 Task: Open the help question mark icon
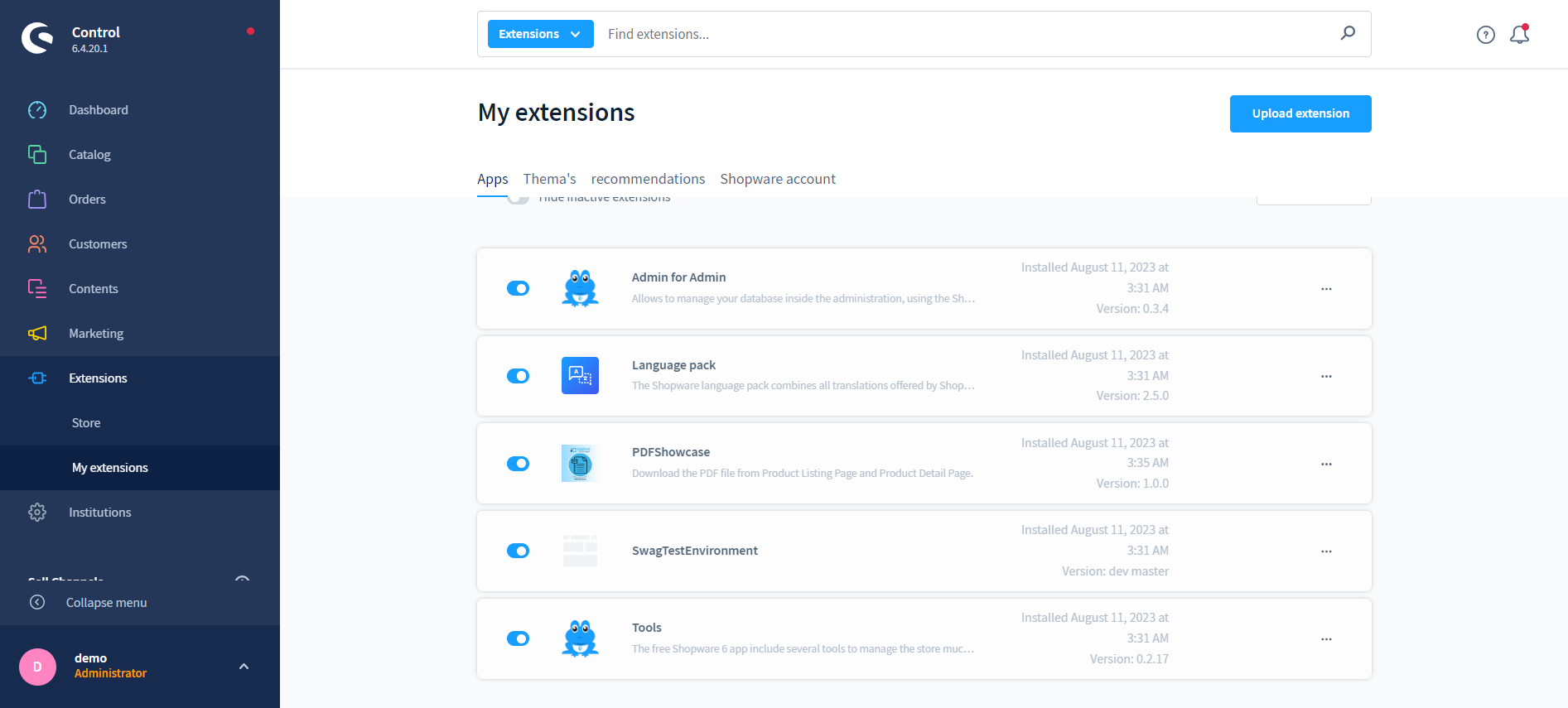click(x=1486, y=35)
